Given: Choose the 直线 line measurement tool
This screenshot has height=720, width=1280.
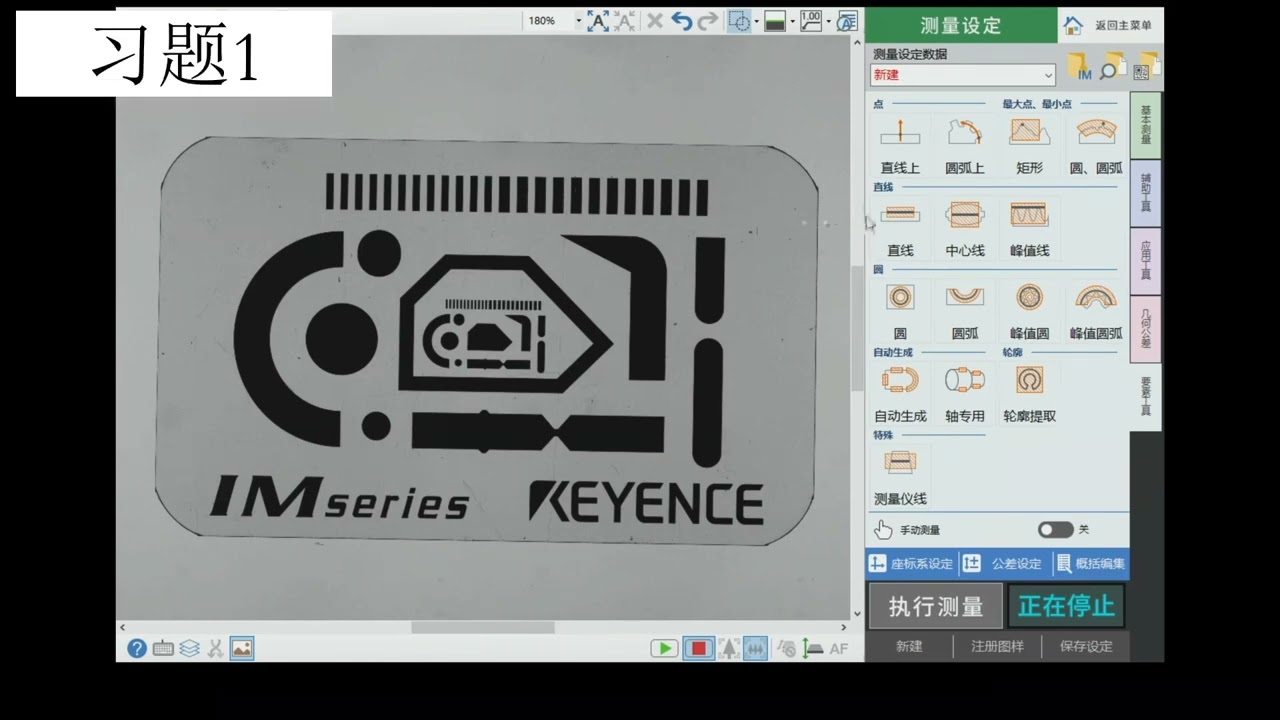Looking at the screenshot, I should (x=900, y=227).
